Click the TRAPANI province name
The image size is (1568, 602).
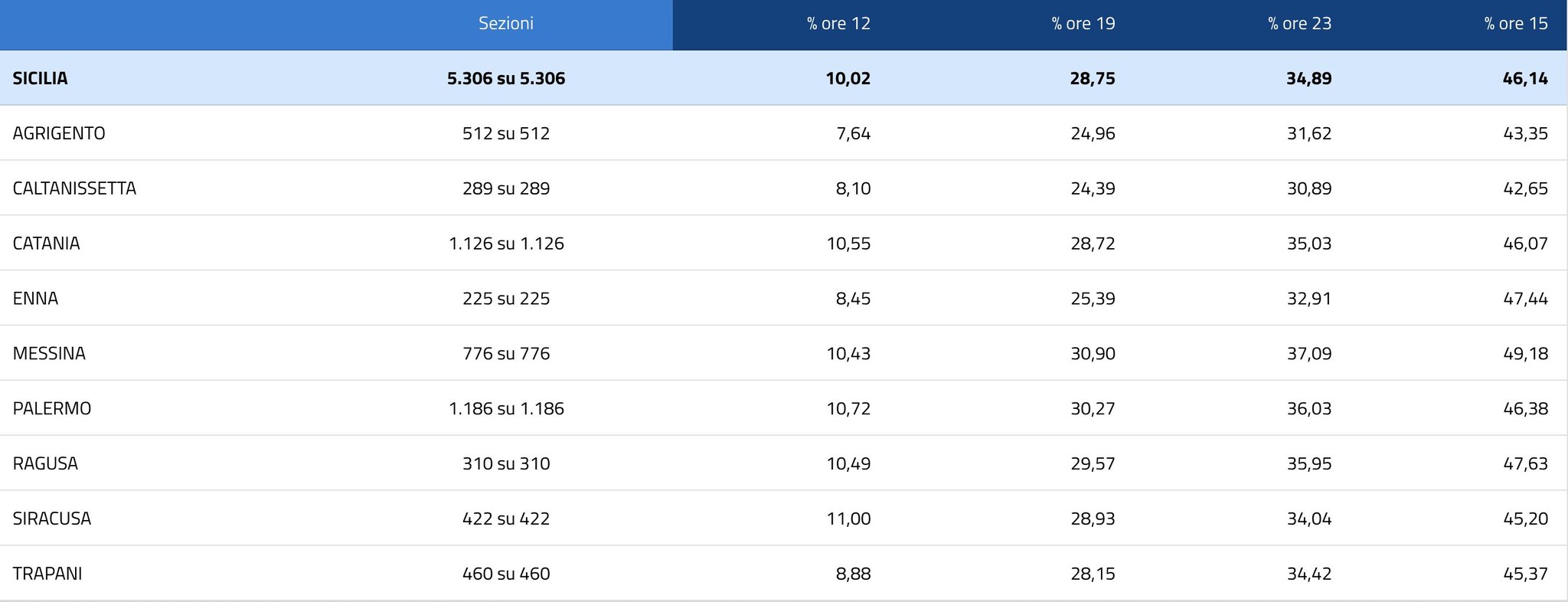pyautogui.click(x=47, y=574)
